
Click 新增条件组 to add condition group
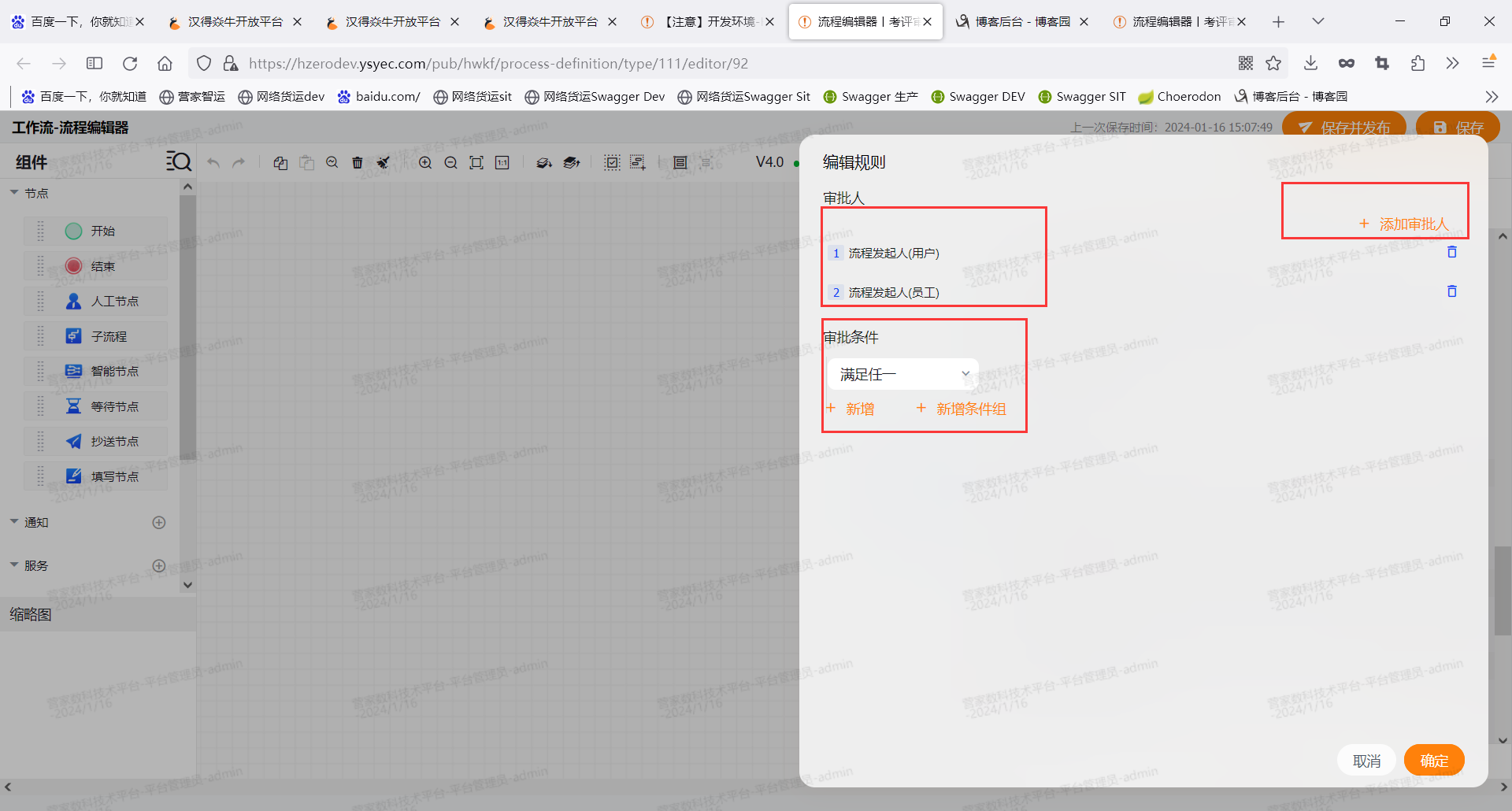click(961, 409)
